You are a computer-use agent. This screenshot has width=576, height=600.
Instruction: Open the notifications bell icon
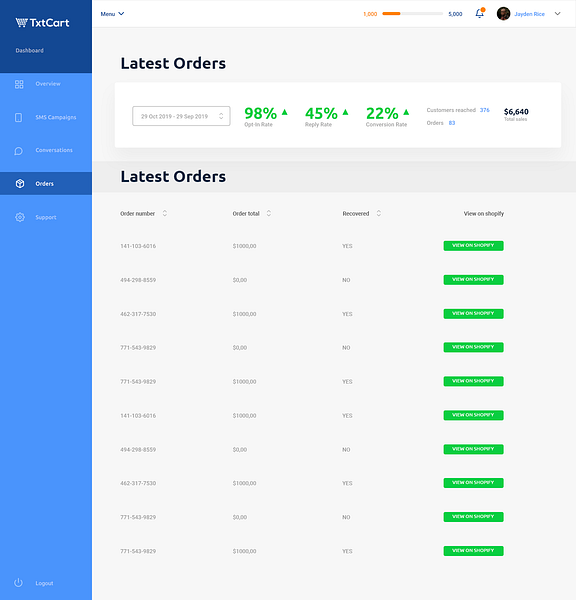[480, 13]
